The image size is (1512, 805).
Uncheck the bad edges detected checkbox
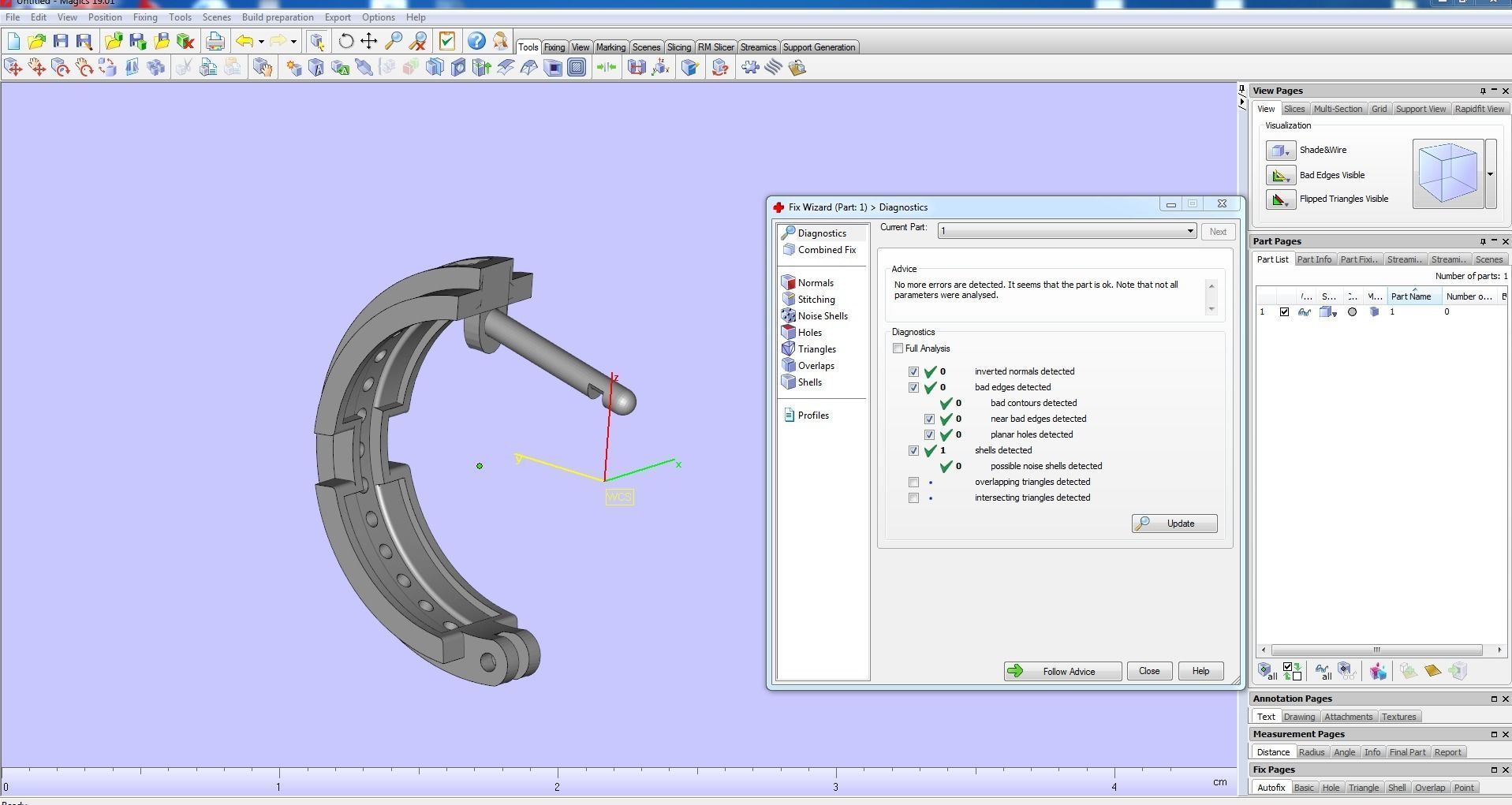click(913, 387)
